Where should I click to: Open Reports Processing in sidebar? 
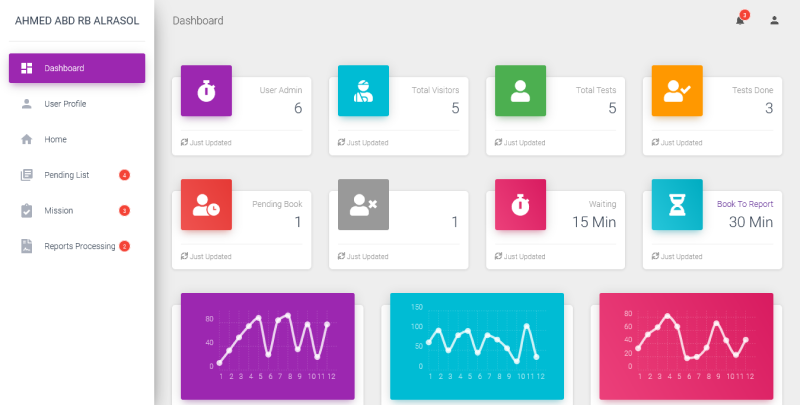(x=79, y=246)
